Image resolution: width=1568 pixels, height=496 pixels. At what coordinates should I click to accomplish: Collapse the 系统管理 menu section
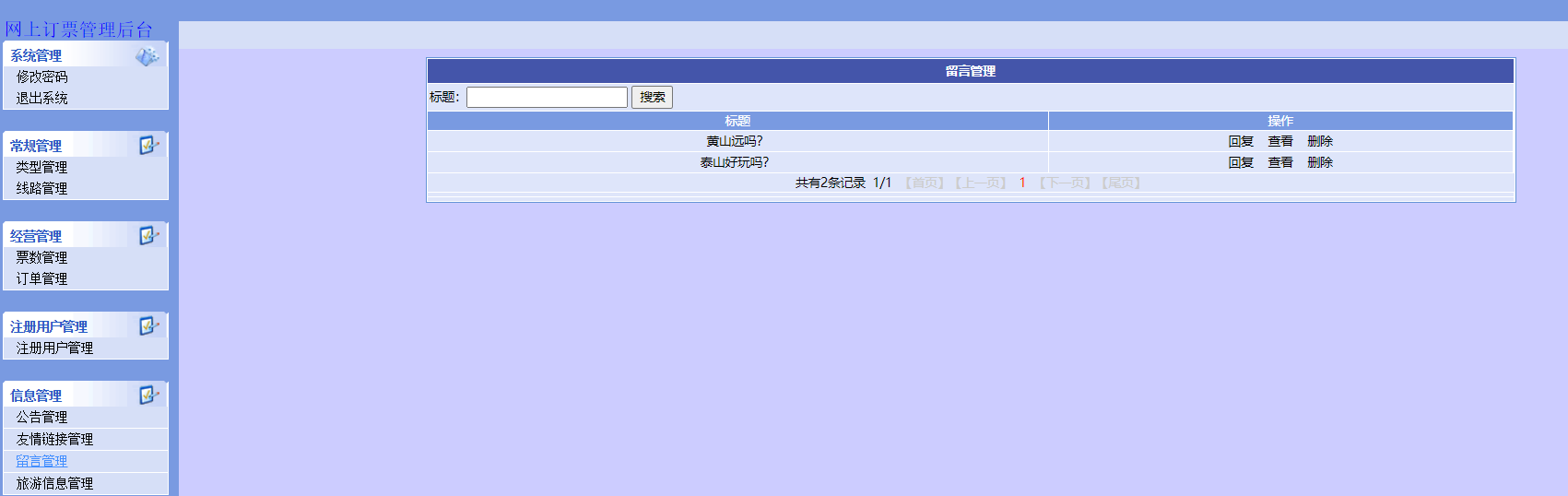click(36, 56)
